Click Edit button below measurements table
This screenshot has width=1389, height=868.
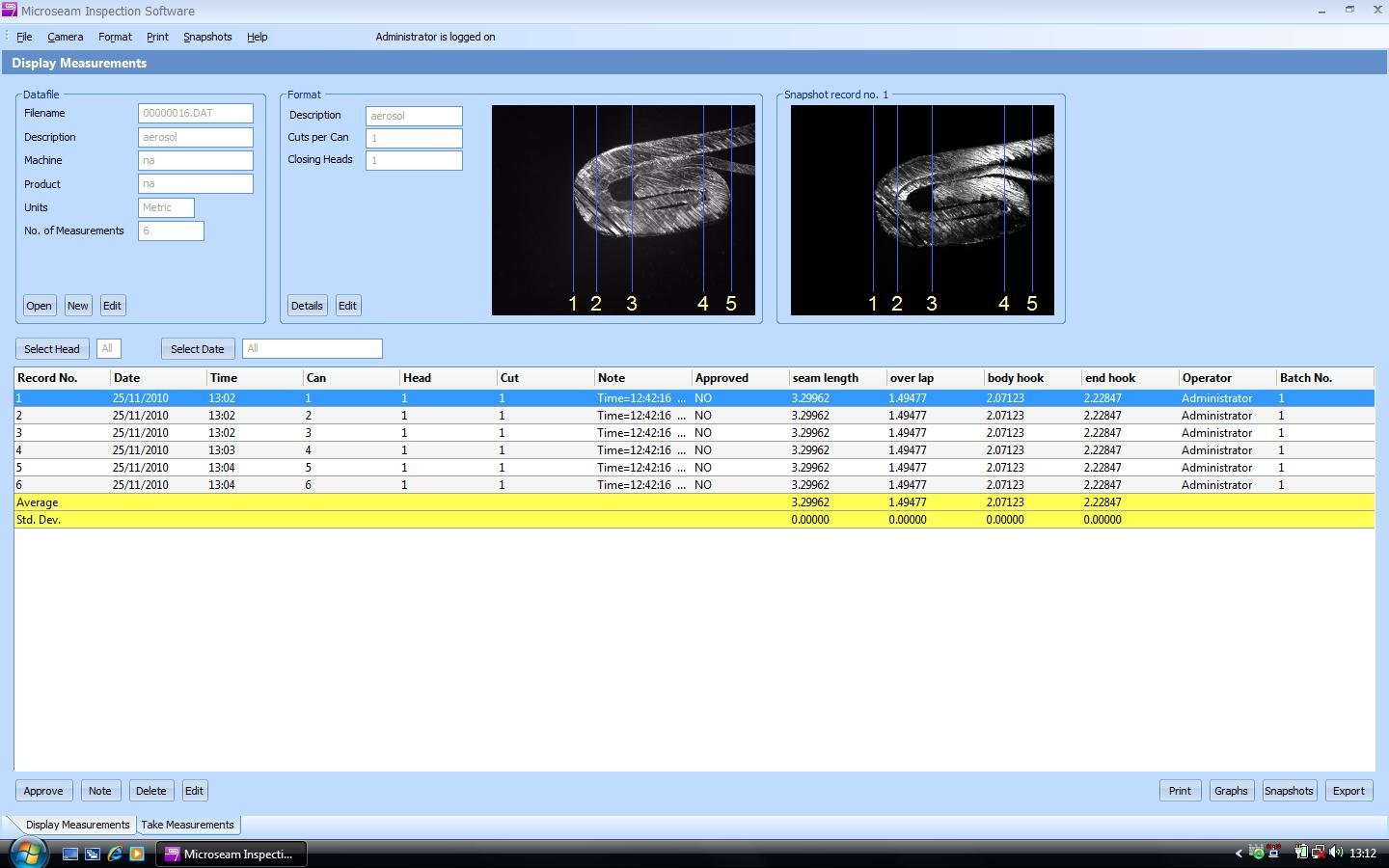coord(194,791)
